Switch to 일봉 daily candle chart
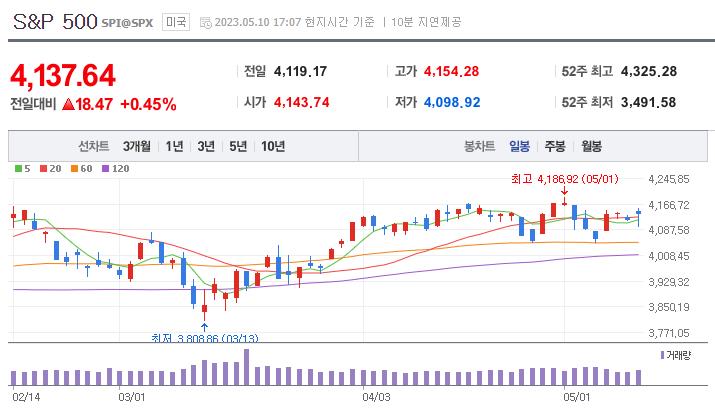 coord(519,146)
